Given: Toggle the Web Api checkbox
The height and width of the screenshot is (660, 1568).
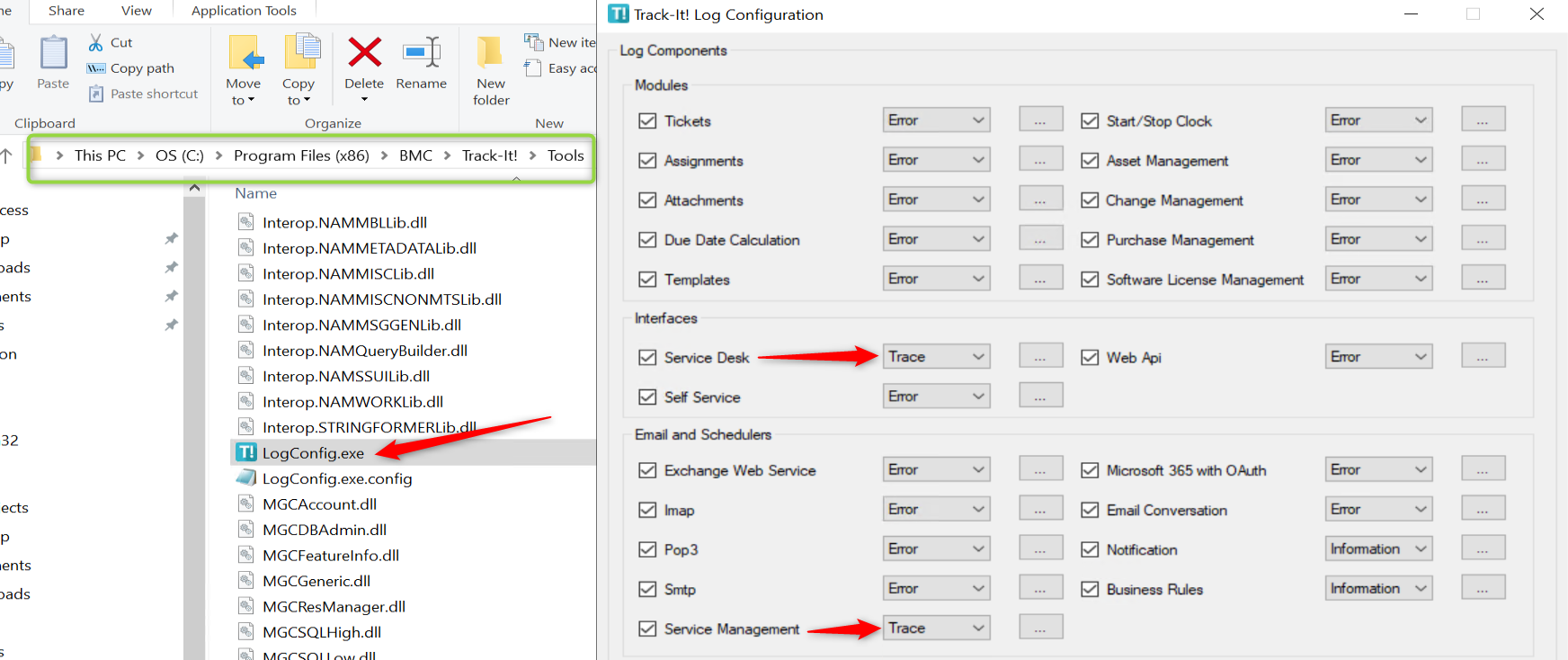Looking at the screenshot, I should (x=1090, y=357).
